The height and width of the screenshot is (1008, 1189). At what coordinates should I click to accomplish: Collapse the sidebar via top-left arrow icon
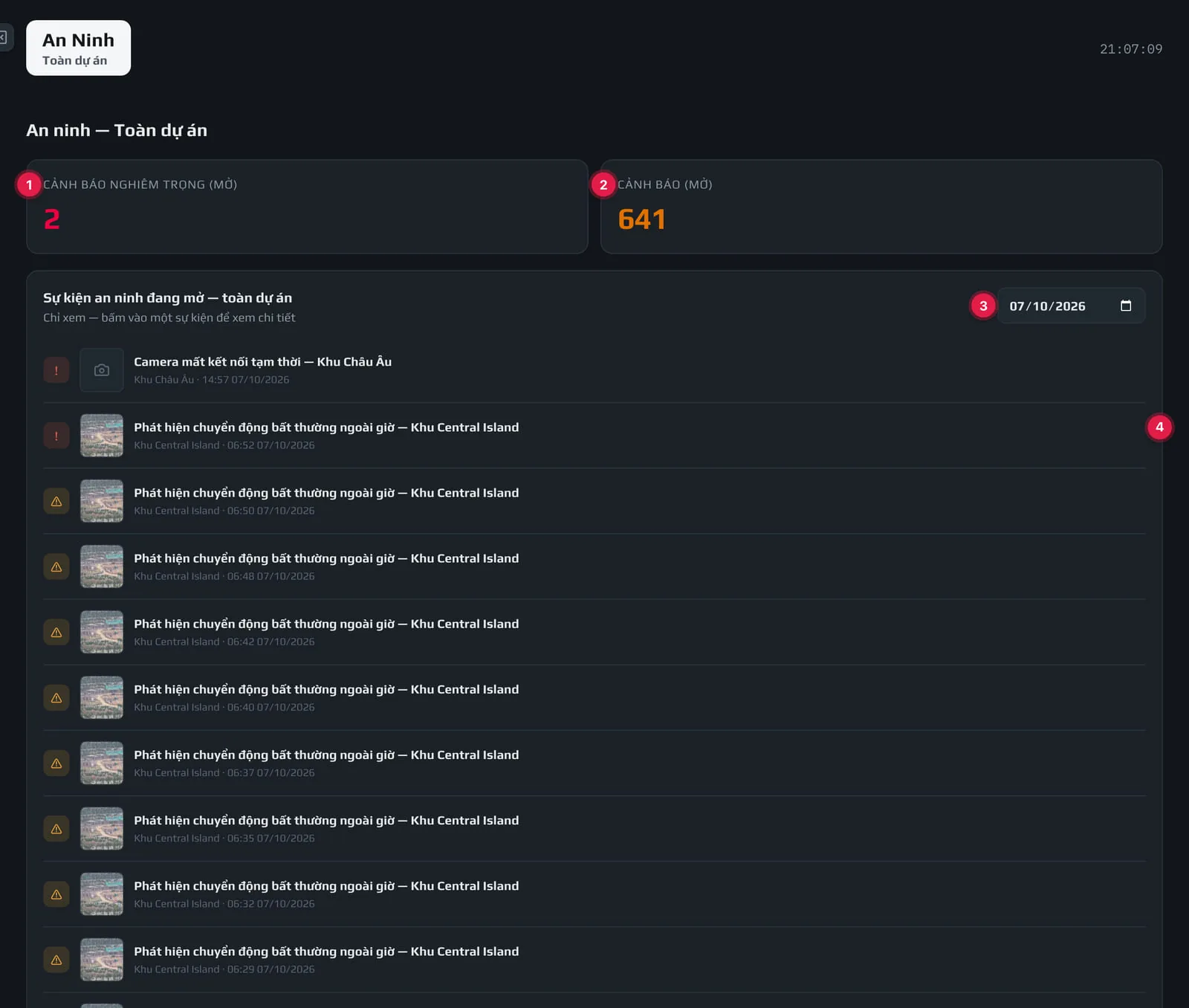click(4, 37)
